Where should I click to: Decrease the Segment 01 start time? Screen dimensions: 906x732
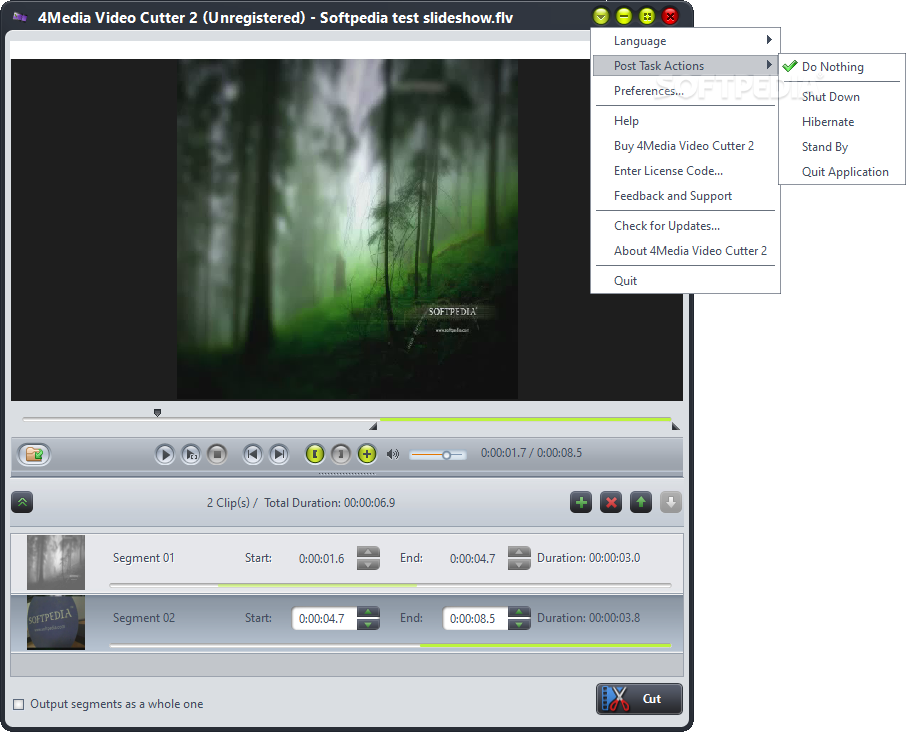(x=368, y=564)
